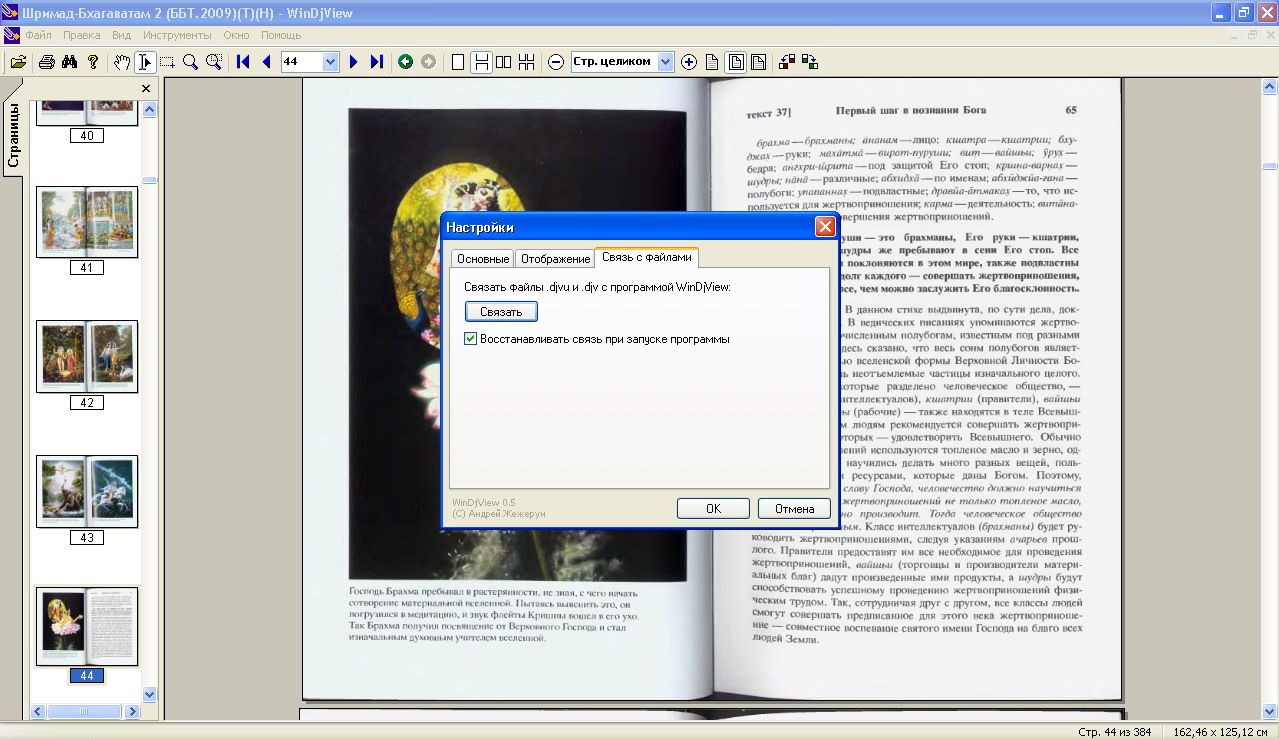Select page 44 thumbnail
This screenshot has width=1279, height=739.
pyautogui.click(x=87, y=626)
